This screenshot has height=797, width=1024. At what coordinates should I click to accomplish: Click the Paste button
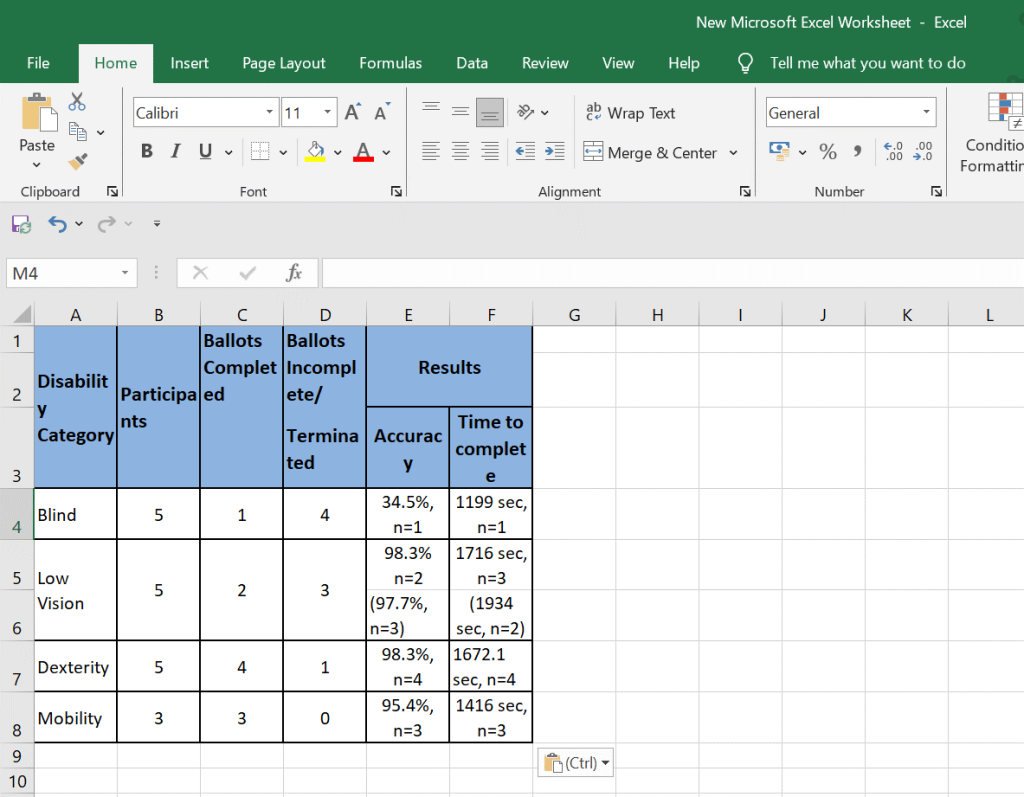coord(37,125)
